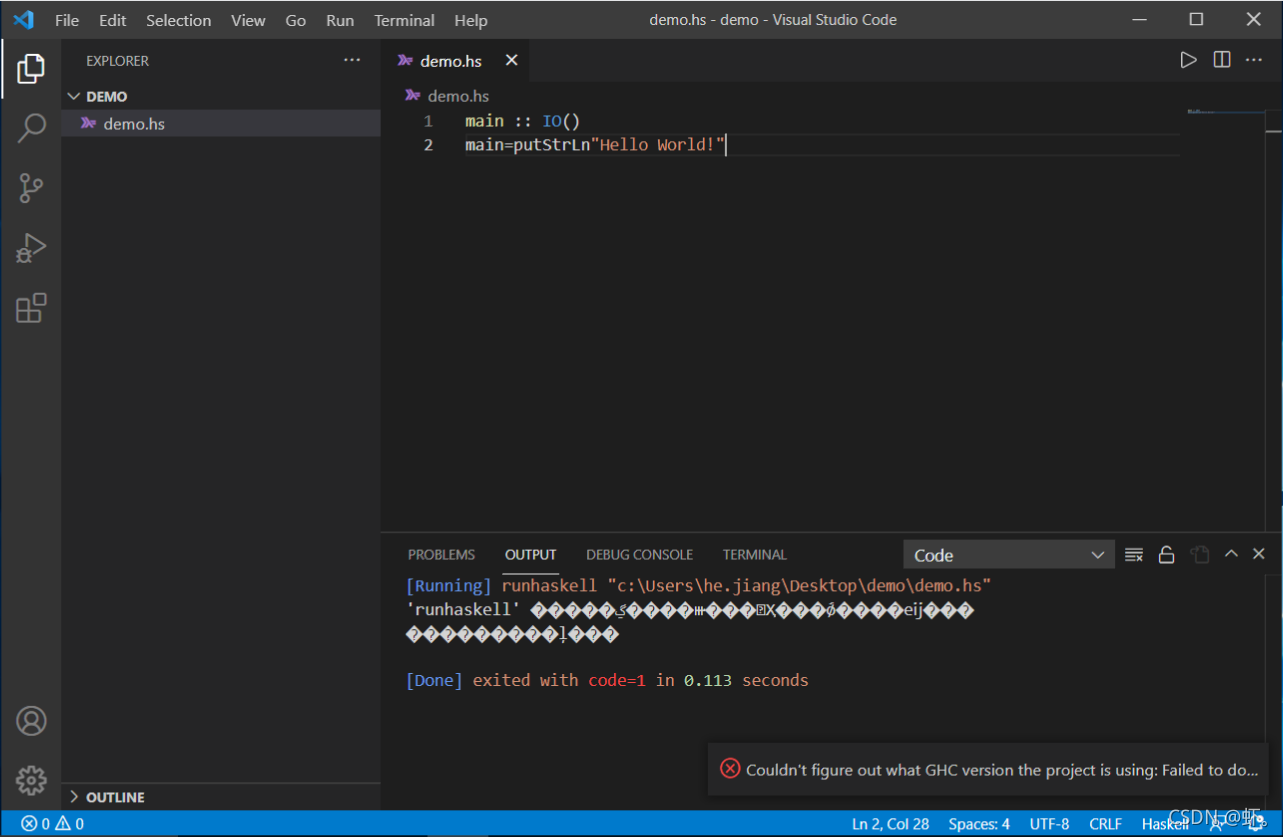Switch to the TERMINAL panel tab
This screenshot has width=1283, height=837.
[x=755, y=554]
